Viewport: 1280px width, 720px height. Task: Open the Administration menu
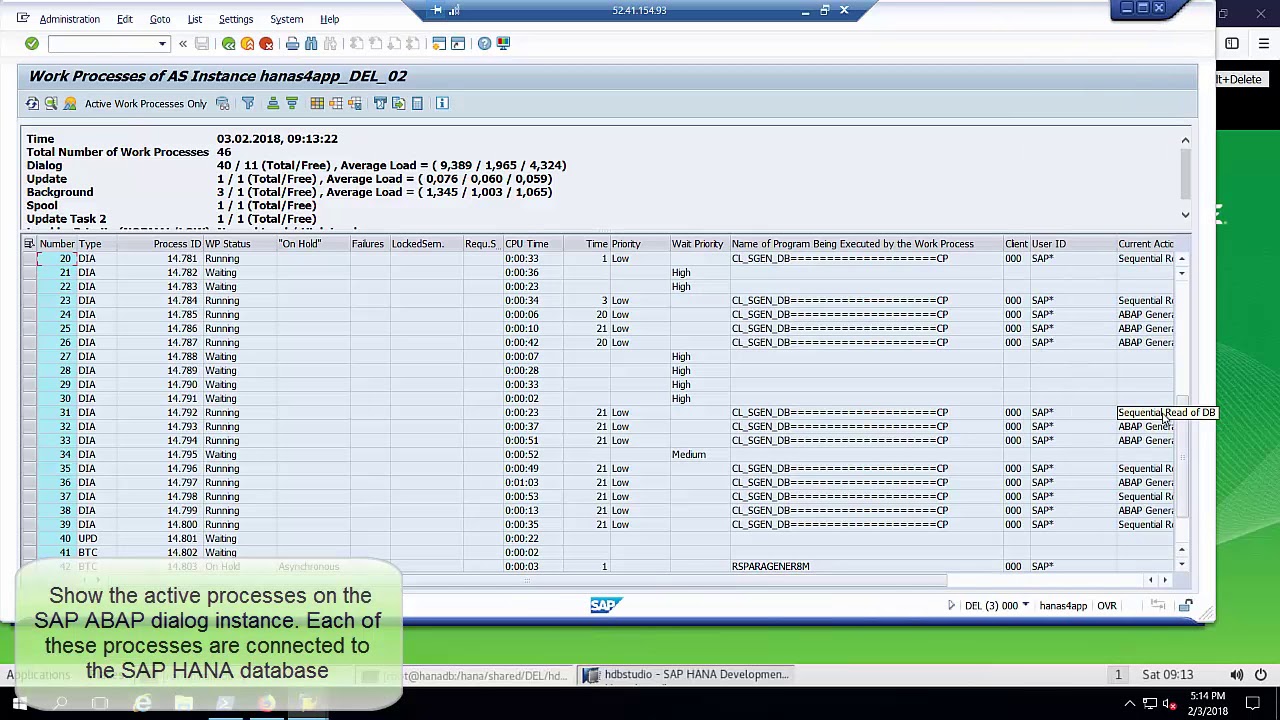[x=69, y=19]
